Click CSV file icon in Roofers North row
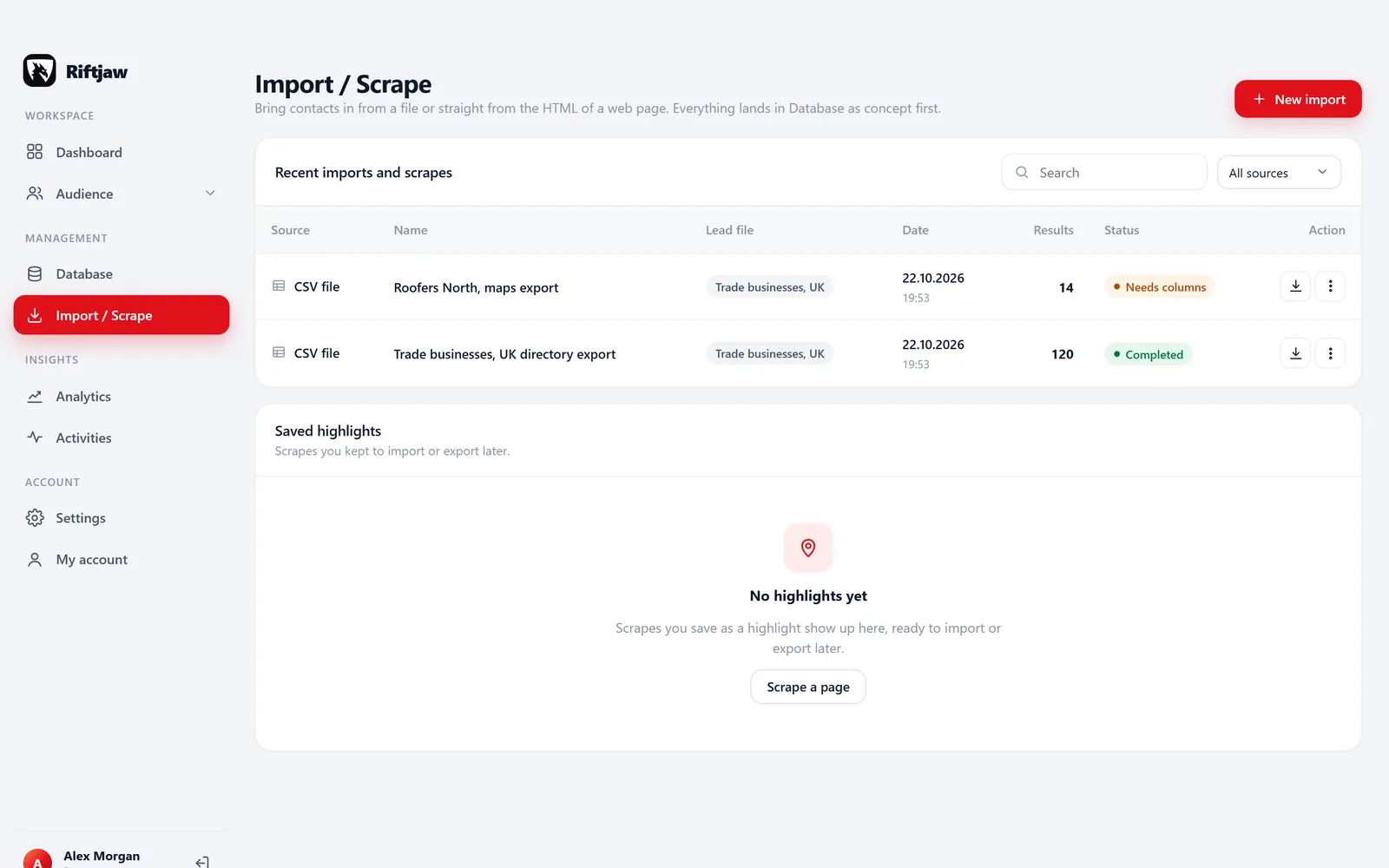This screenshot has height=868, width=1389. coord(279,286)
